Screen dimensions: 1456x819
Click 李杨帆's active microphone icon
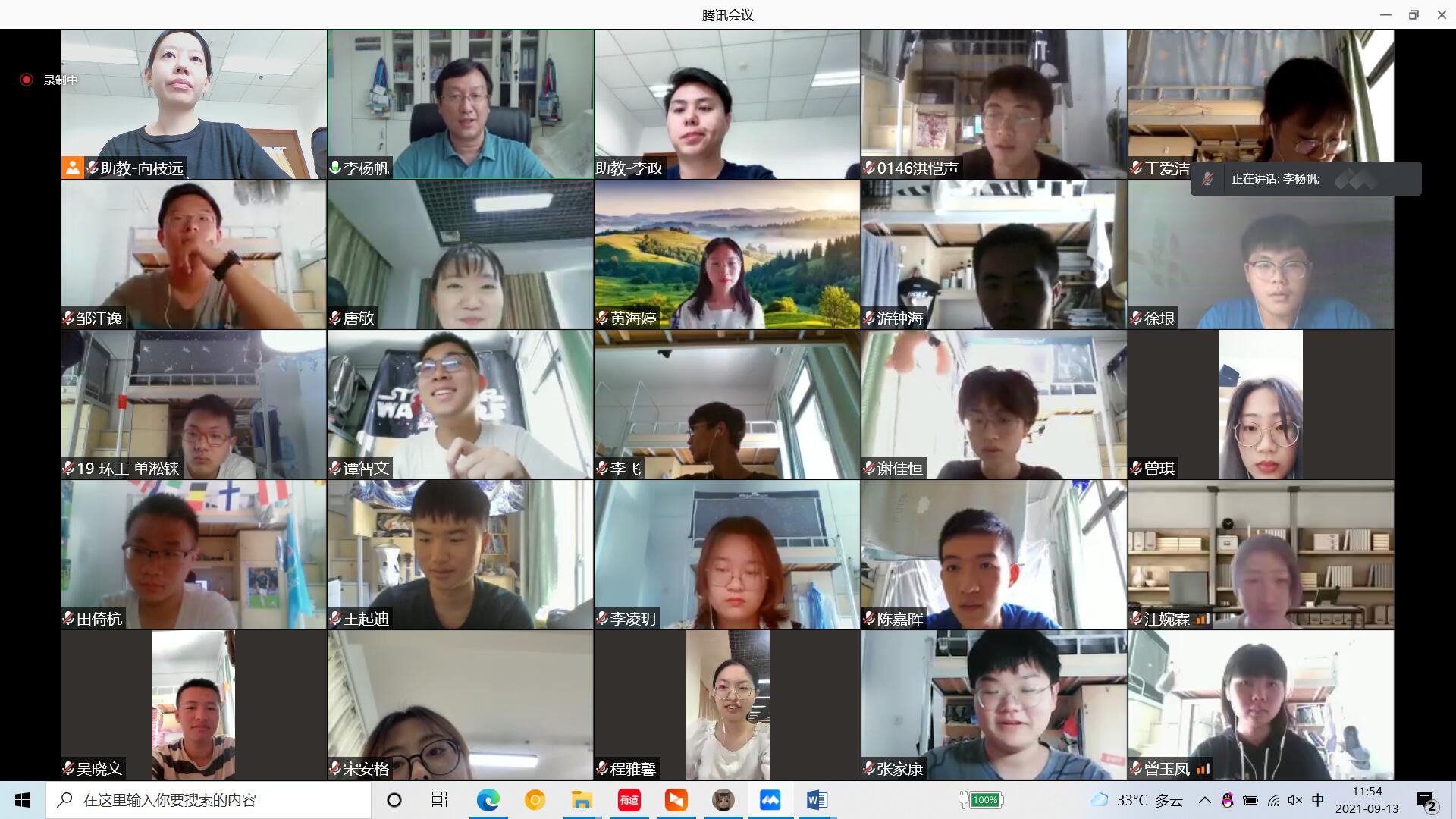(335, 168)
